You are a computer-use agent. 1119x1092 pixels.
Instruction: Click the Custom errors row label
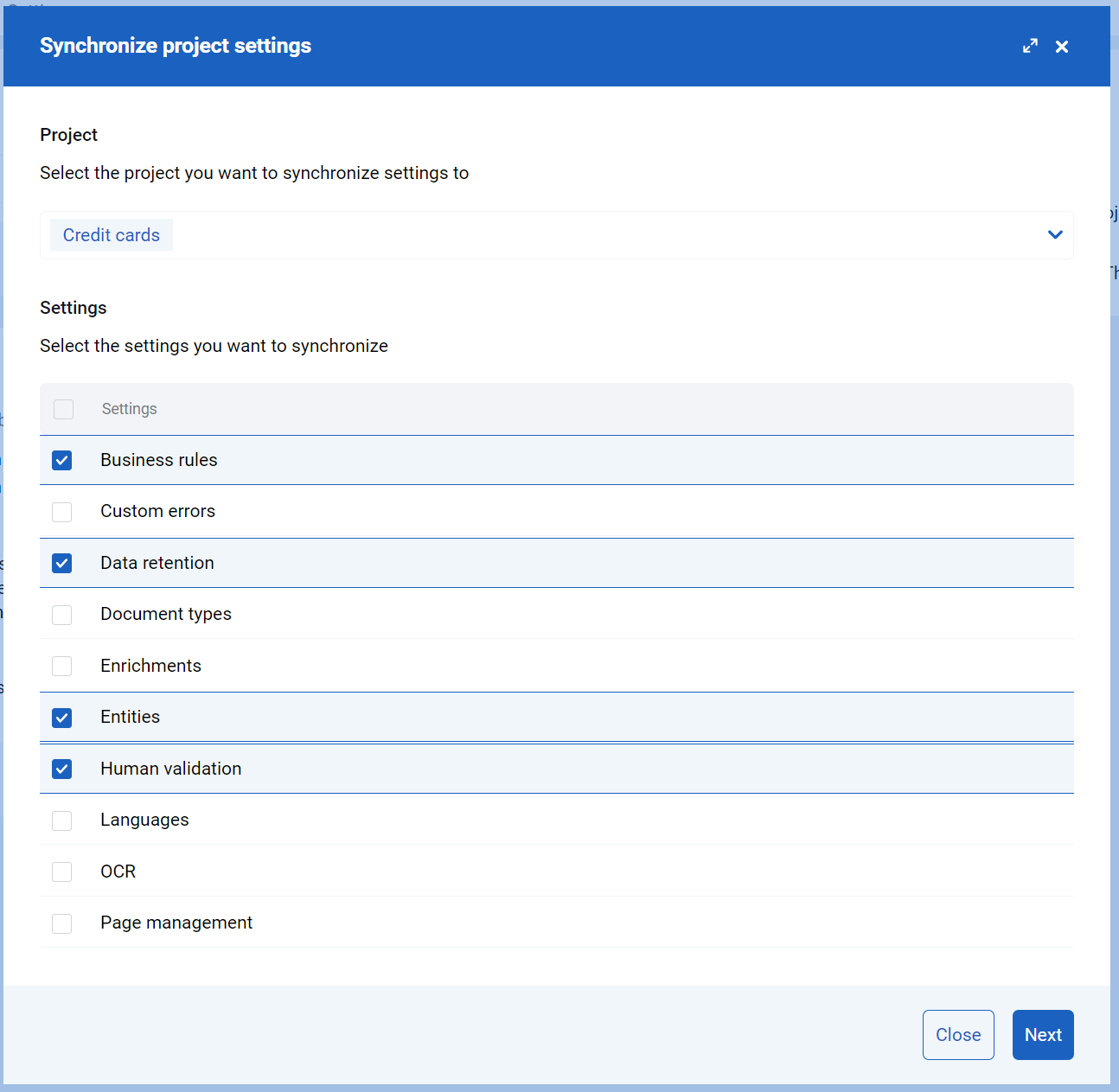pyautogui.click(x=157, y=511)
